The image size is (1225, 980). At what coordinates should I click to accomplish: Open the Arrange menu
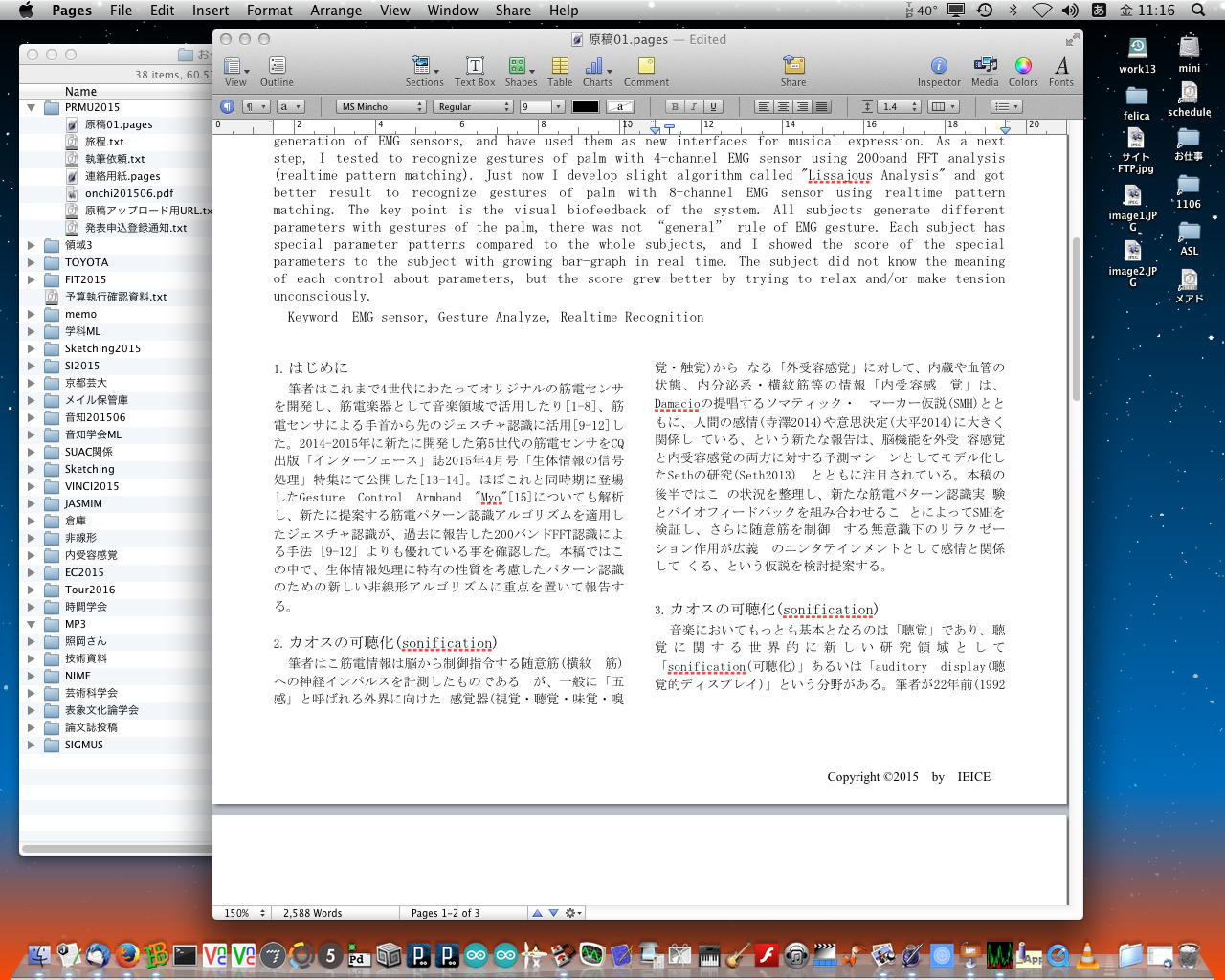pos(335,11)
